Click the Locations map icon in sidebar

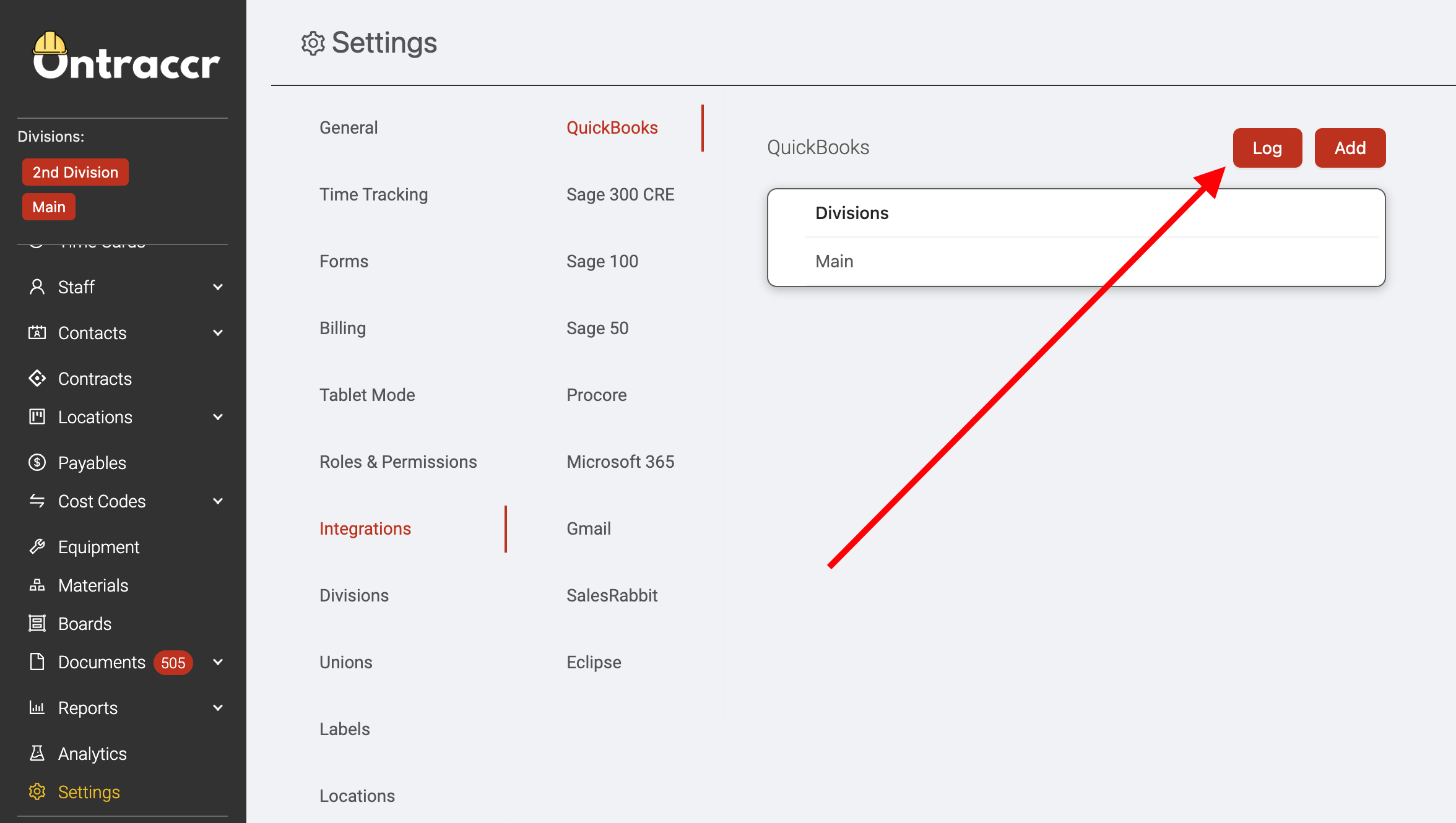[37, 416]
